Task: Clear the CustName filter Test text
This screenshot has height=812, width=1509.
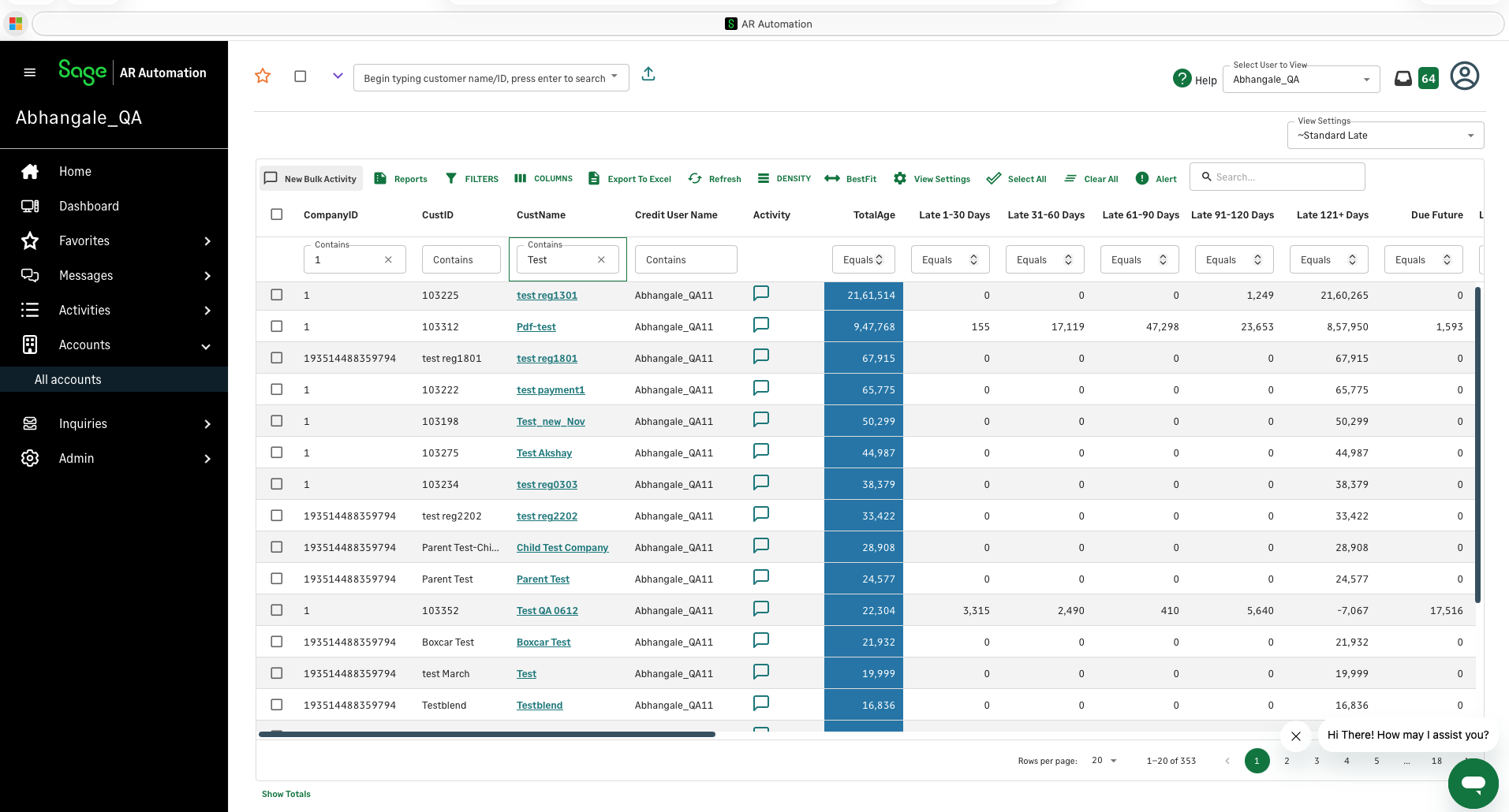Action: click(601, 260)
